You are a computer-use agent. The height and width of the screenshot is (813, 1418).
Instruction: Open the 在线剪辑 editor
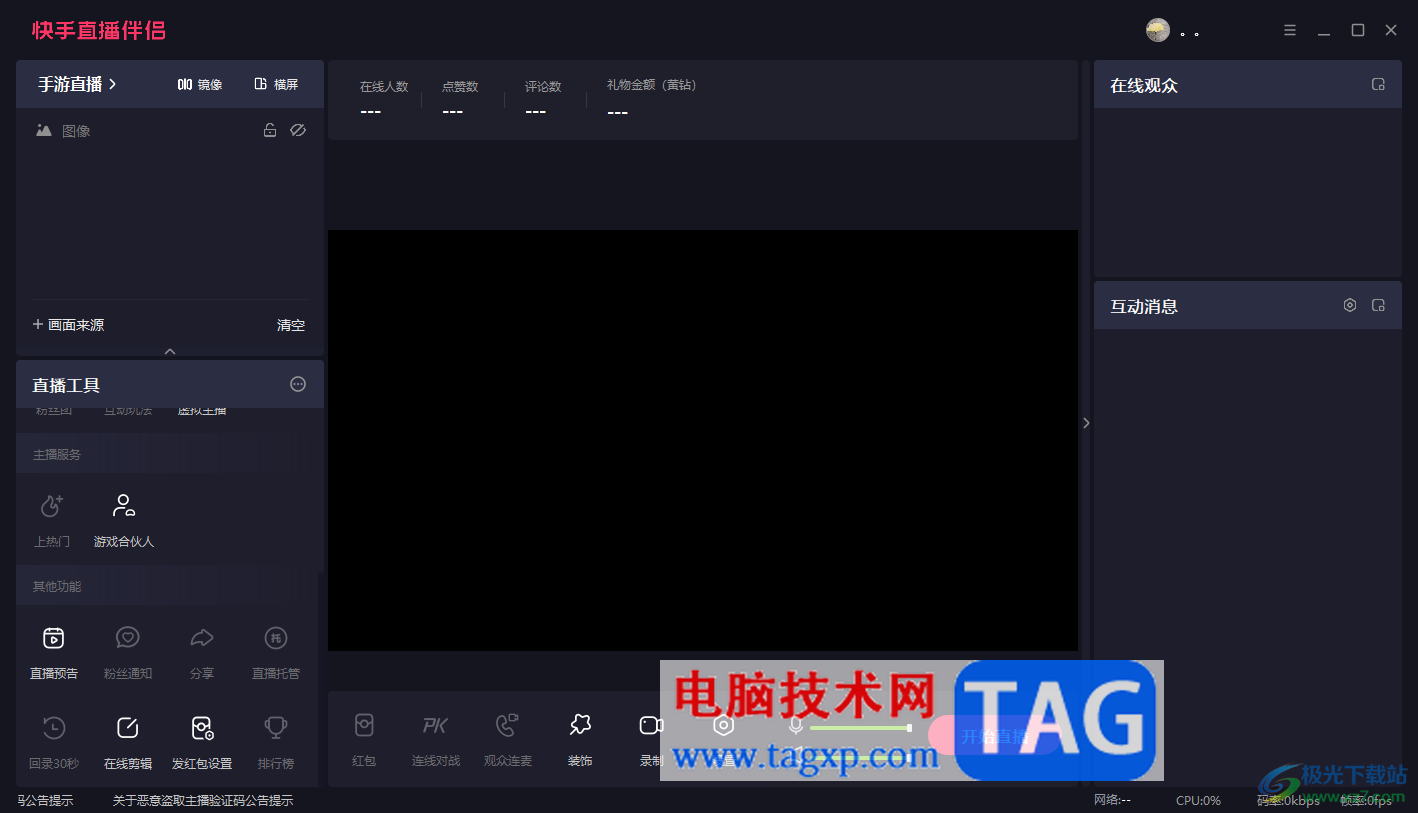tap(128, 742)
